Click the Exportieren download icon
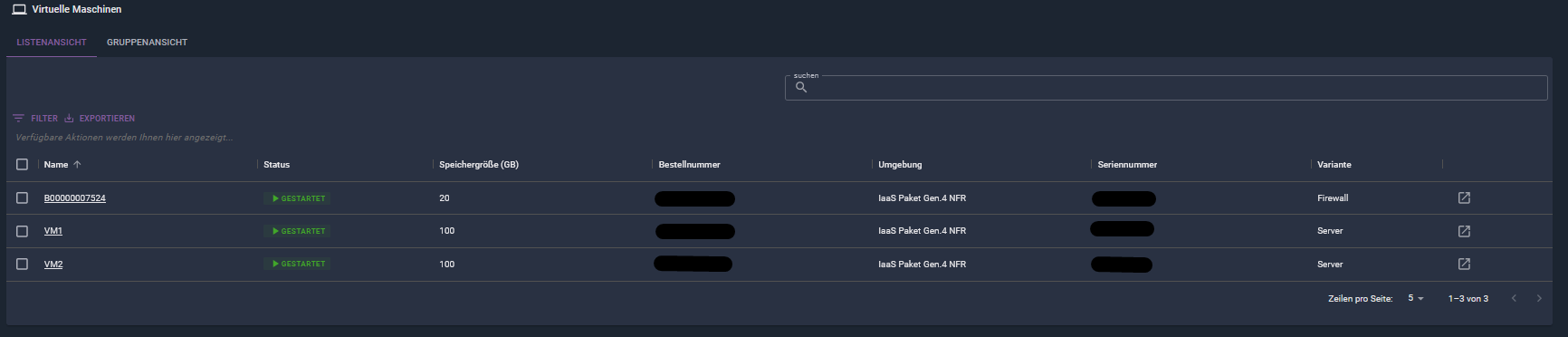Viewport: 1568px width, 337px height. click(69, 118)
